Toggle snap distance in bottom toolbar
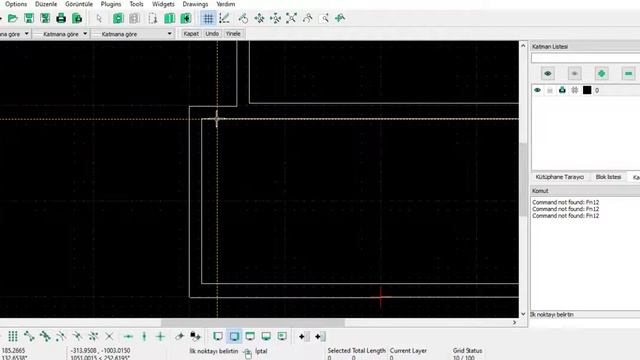 click(x=93, y=336)
